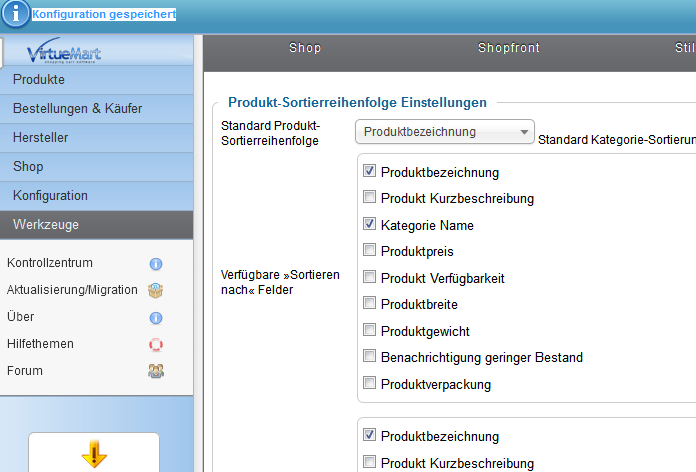The width and height of the screenshot is (696, 472).
Task: Click the yellow download arrow icon
Action: point(94,455)
